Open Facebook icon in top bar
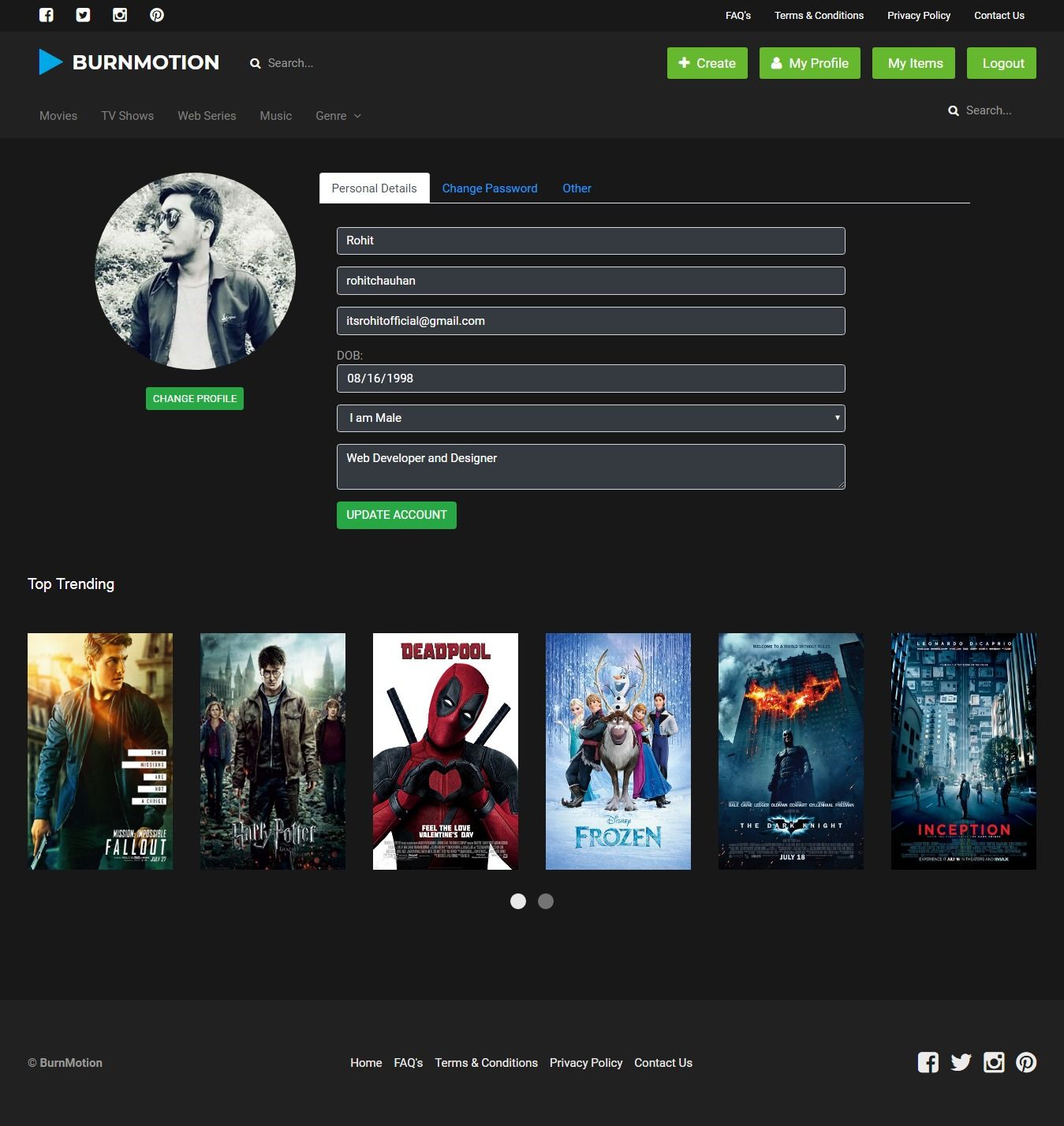The image size is (1064, 1126). [x=47, y=15]
